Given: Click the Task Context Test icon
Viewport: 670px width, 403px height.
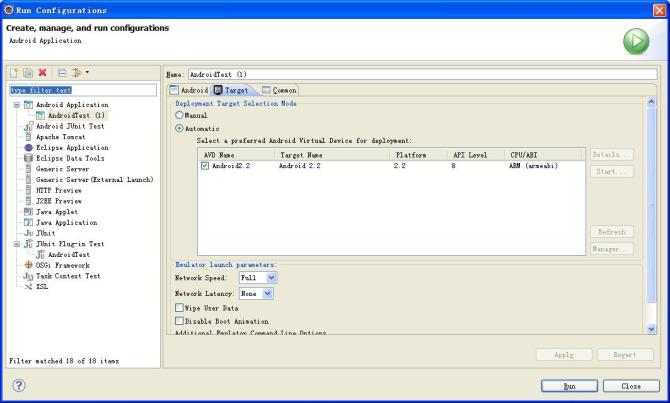Looking at the screenshot, I should [28, 276].
